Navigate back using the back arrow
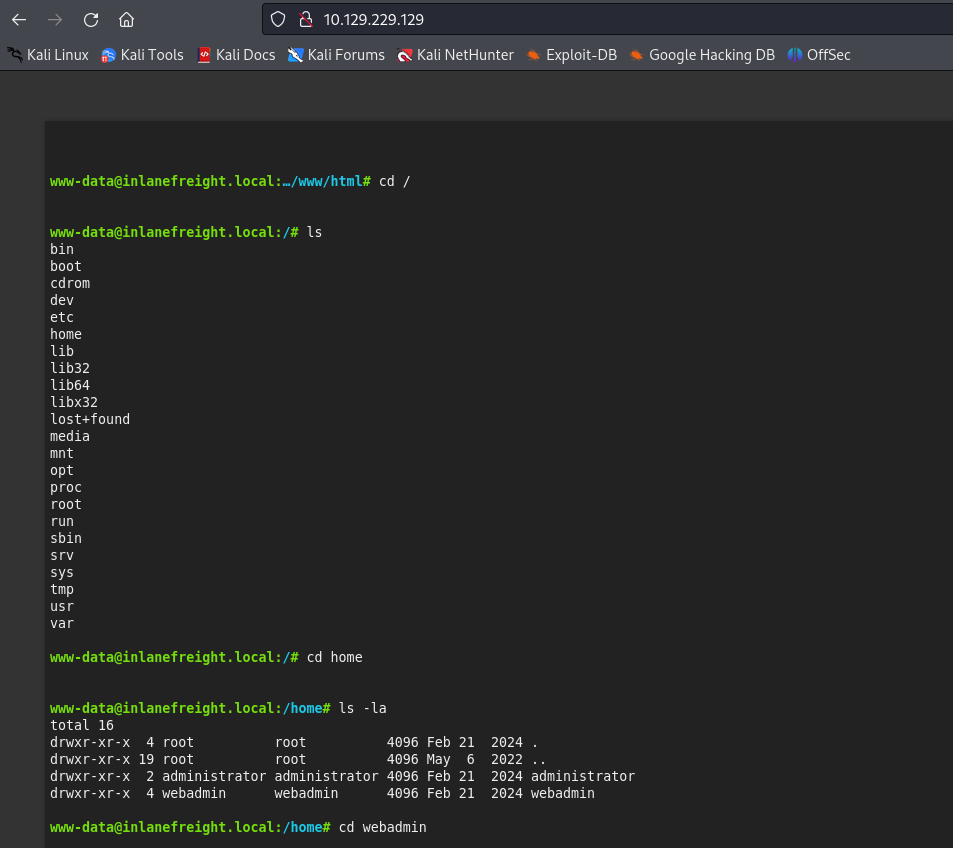The image size is (953, 848). tap(18, 19)
